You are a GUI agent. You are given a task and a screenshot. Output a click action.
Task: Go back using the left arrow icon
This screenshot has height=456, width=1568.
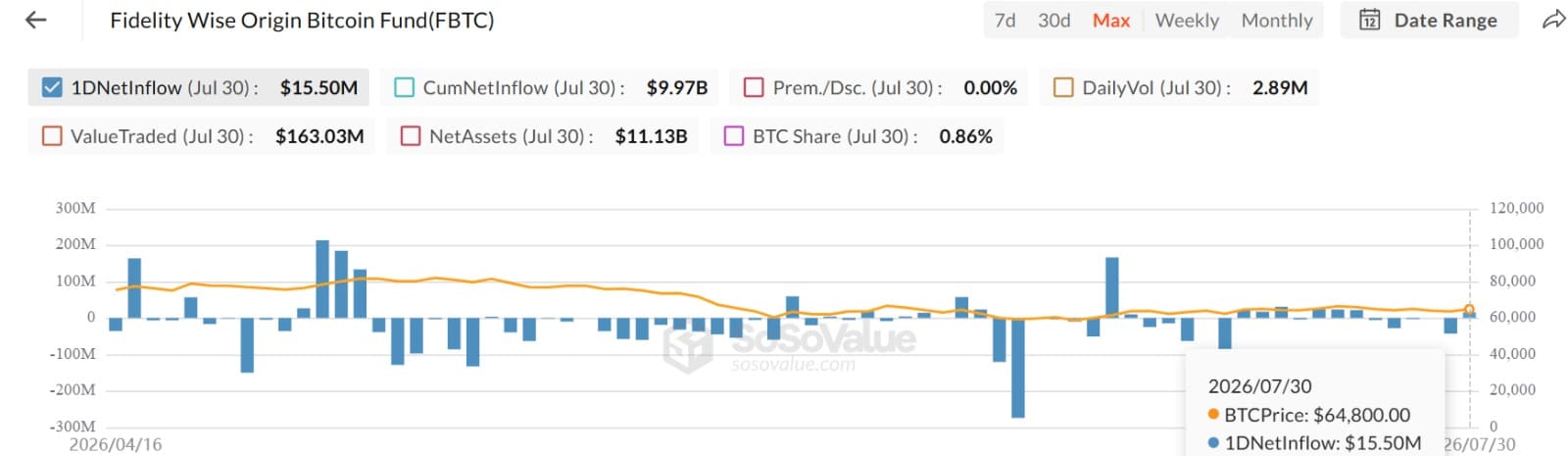[x=36, y=20]
